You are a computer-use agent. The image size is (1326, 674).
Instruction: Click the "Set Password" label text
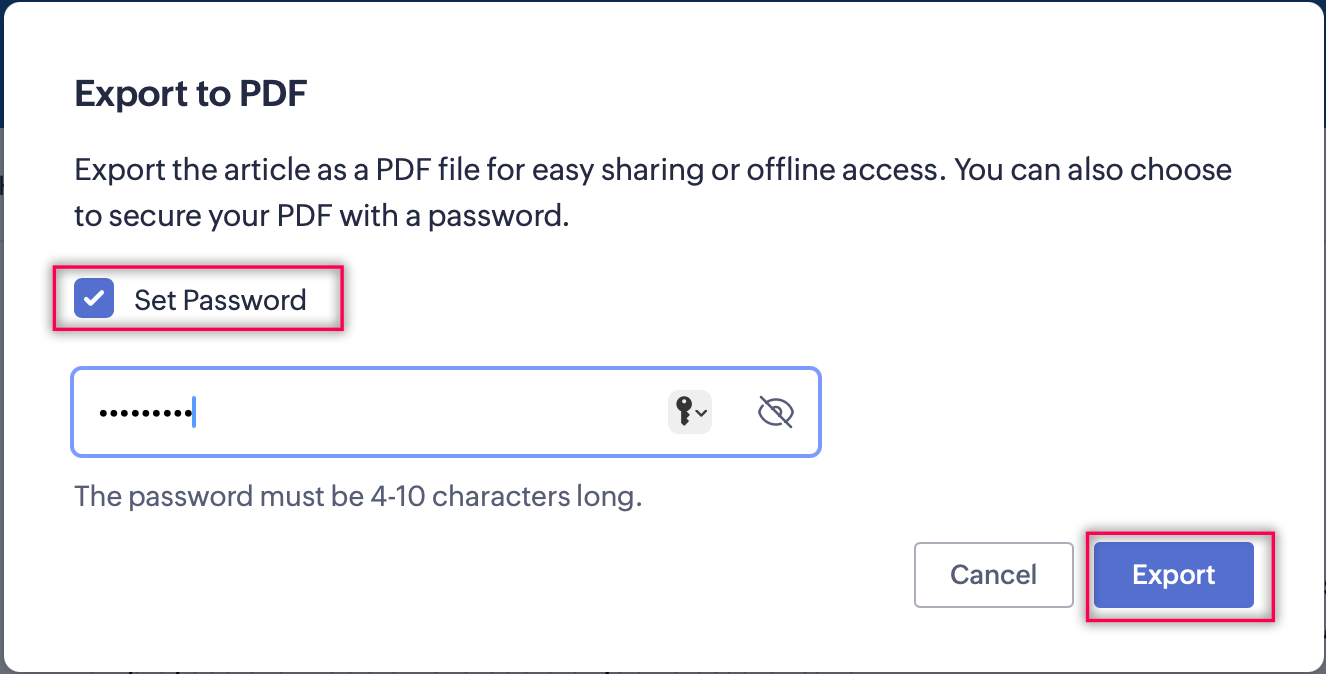220,300
